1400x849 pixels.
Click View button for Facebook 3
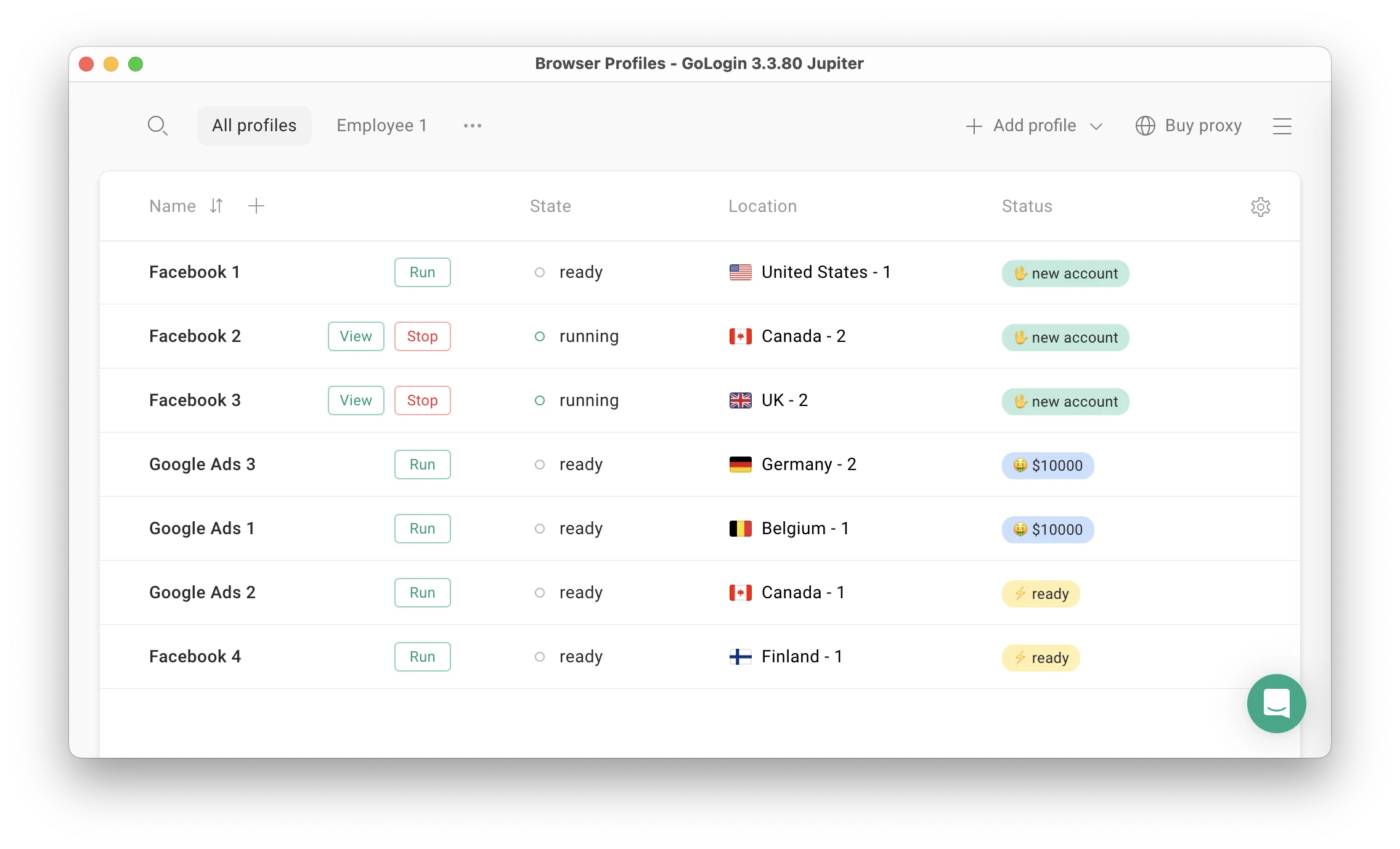356,400
